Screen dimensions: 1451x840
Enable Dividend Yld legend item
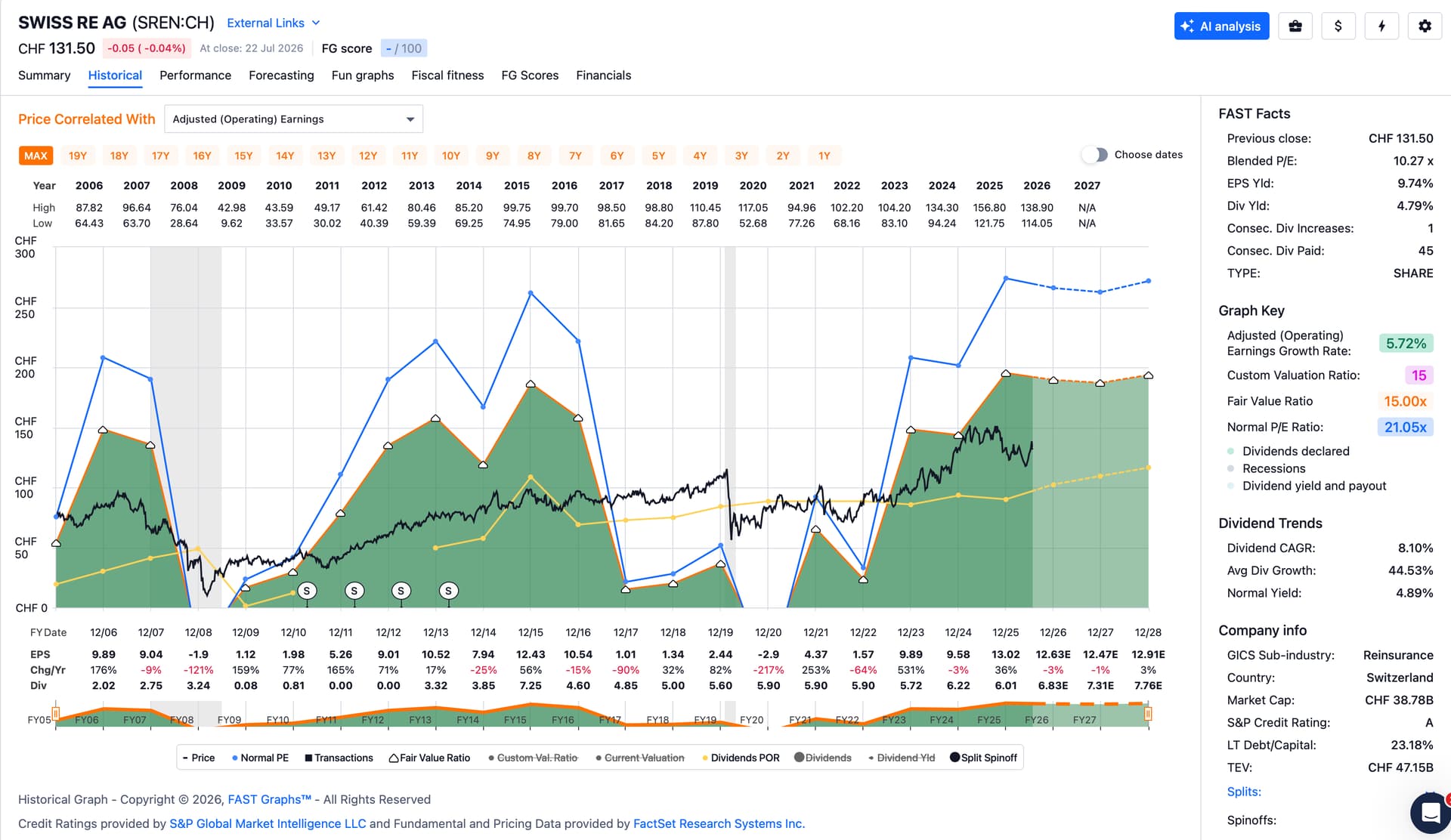pyautogui.click(x=902, y=758)
